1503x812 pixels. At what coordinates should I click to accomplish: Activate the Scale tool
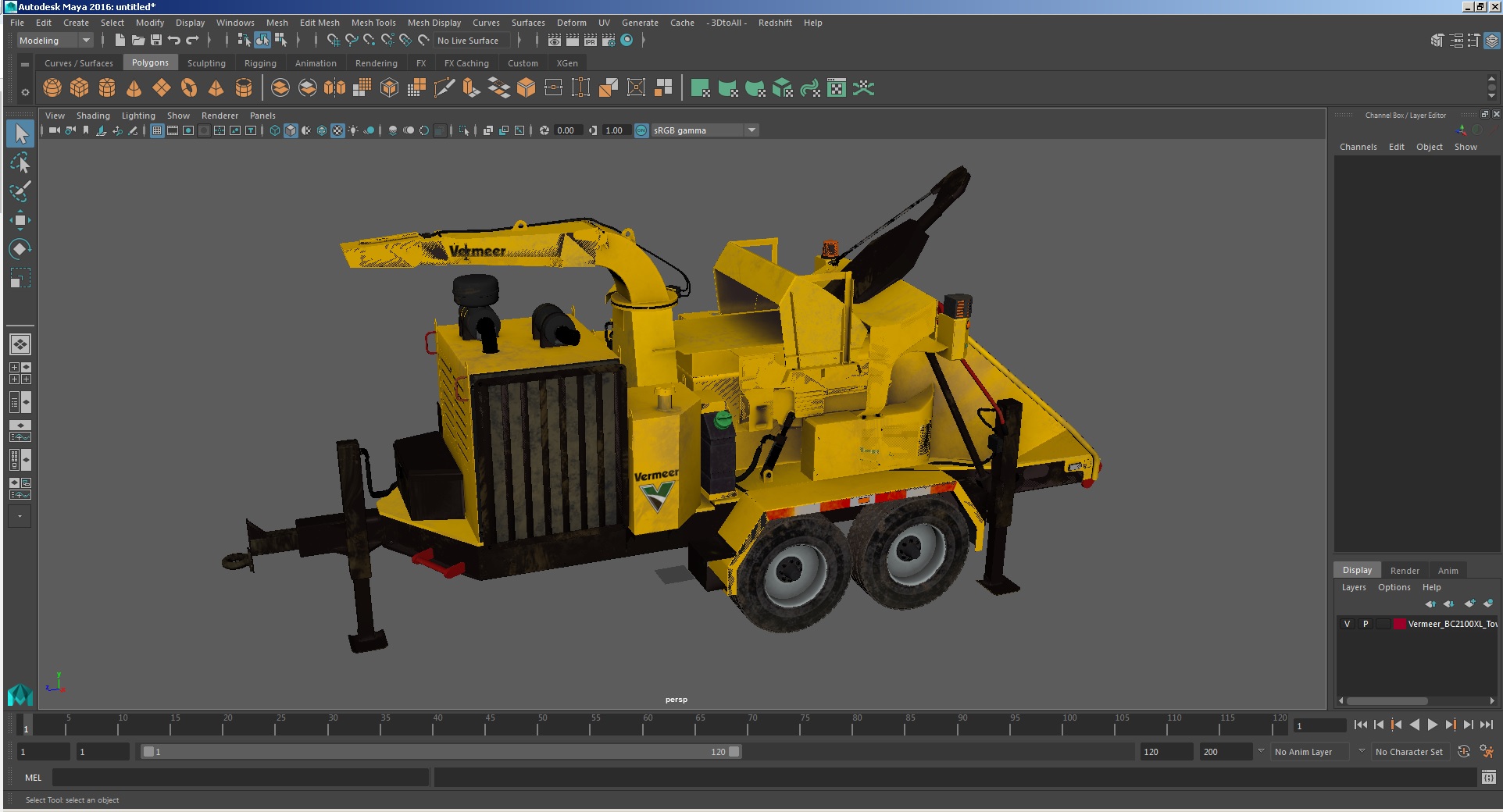tap(20, 277)
